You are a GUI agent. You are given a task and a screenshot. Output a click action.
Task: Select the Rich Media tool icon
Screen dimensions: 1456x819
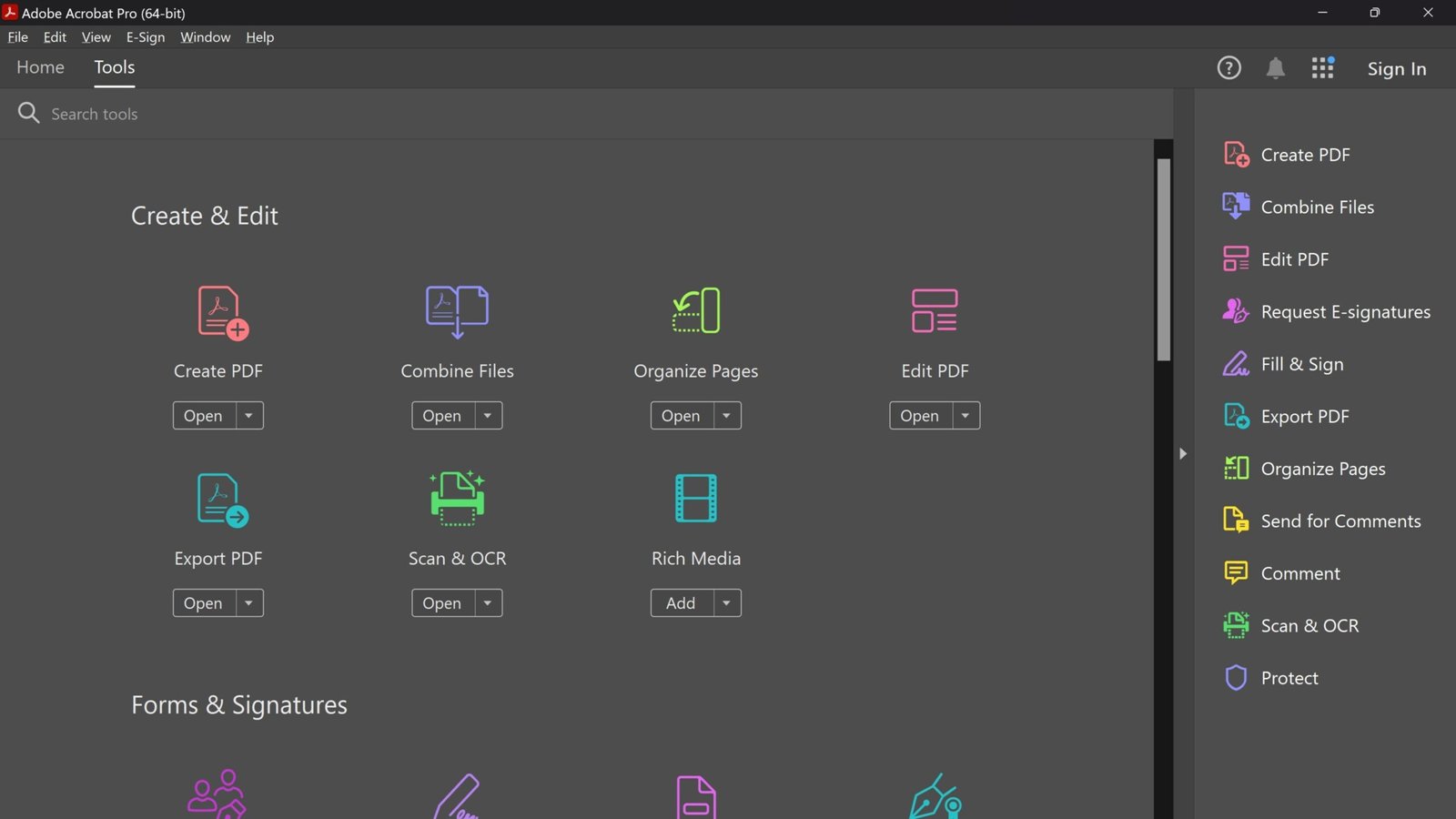coord(695,499)
